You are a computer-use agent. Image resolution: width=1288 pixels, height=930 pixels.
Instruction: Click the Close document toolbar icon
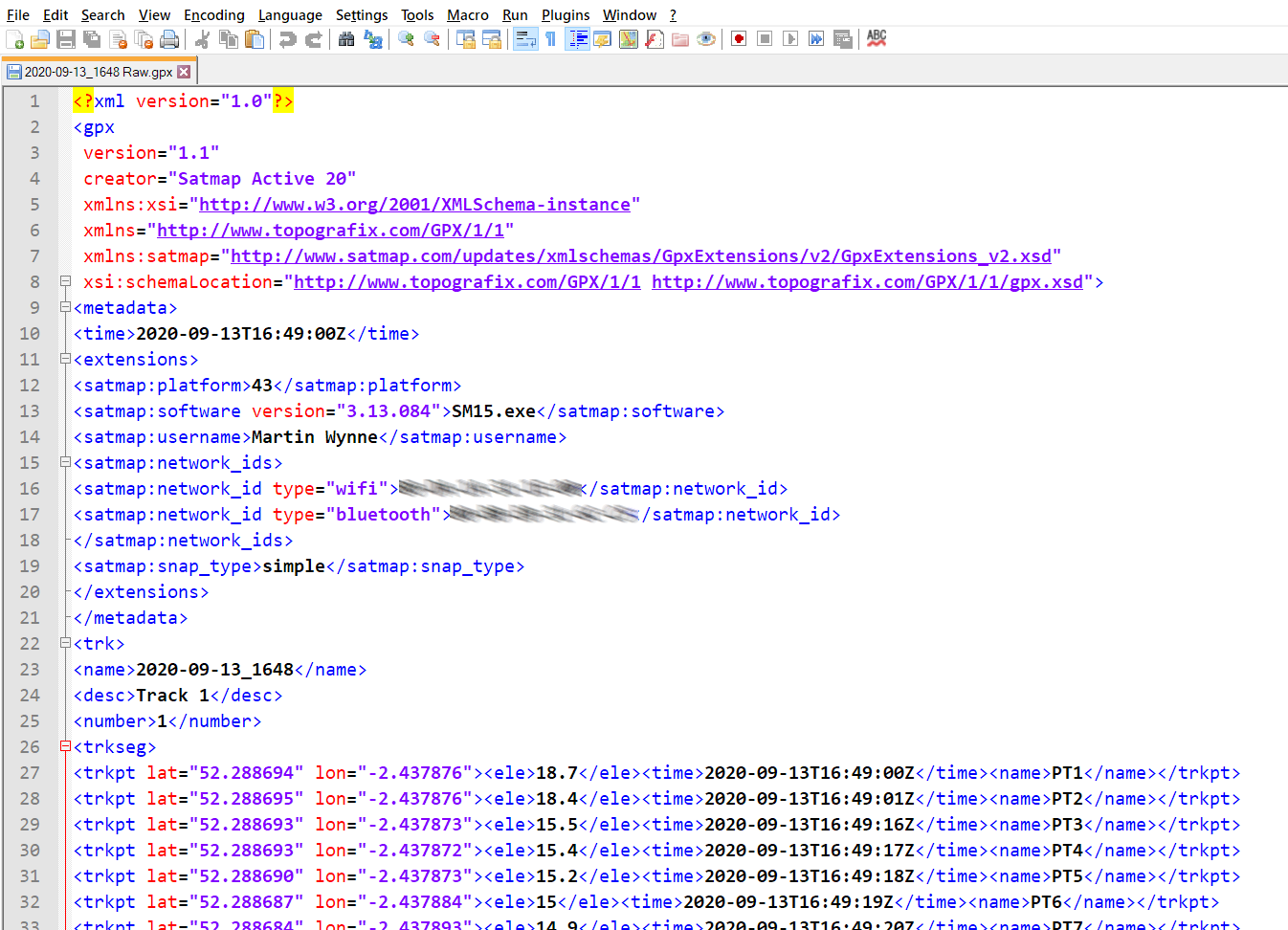(x=119, y=39)
